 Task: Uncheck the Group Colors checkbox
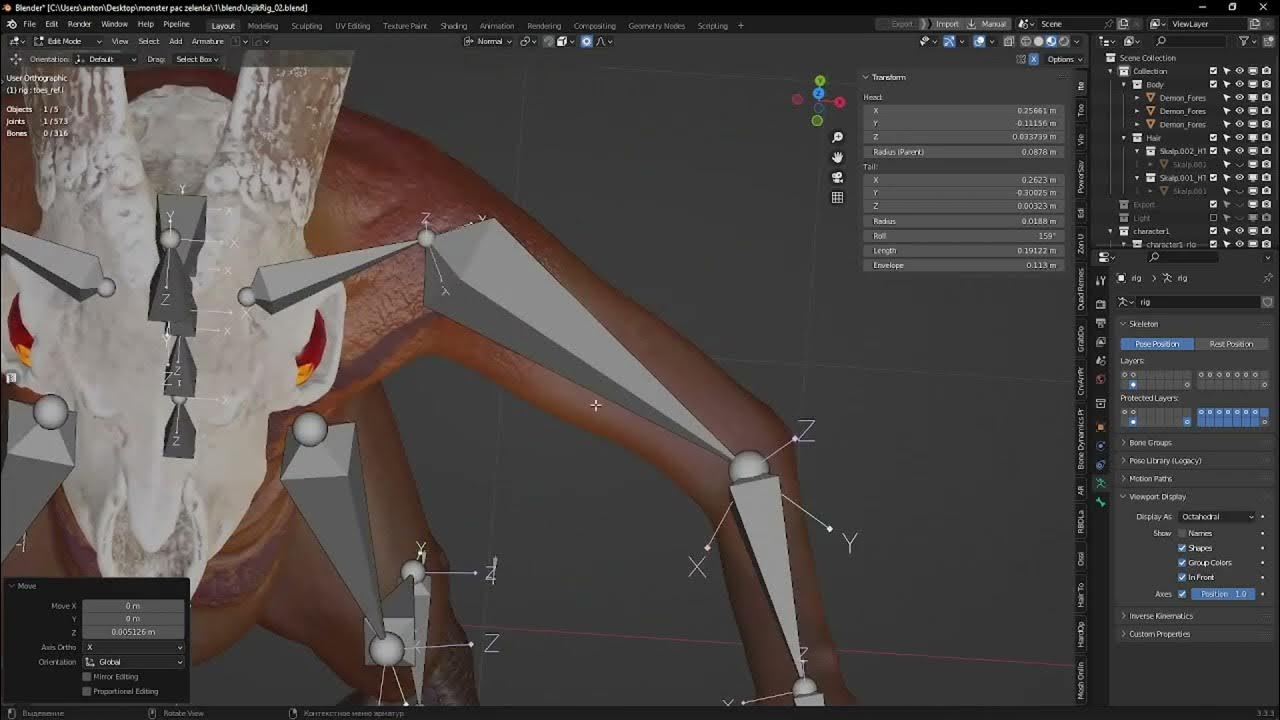(x=1182, y=563)
